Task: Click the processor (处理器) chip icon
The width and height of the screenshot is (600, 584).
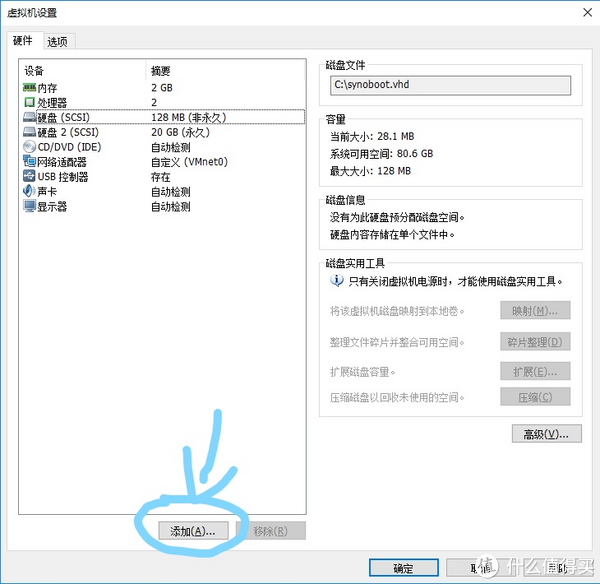Action: (29, 102)
